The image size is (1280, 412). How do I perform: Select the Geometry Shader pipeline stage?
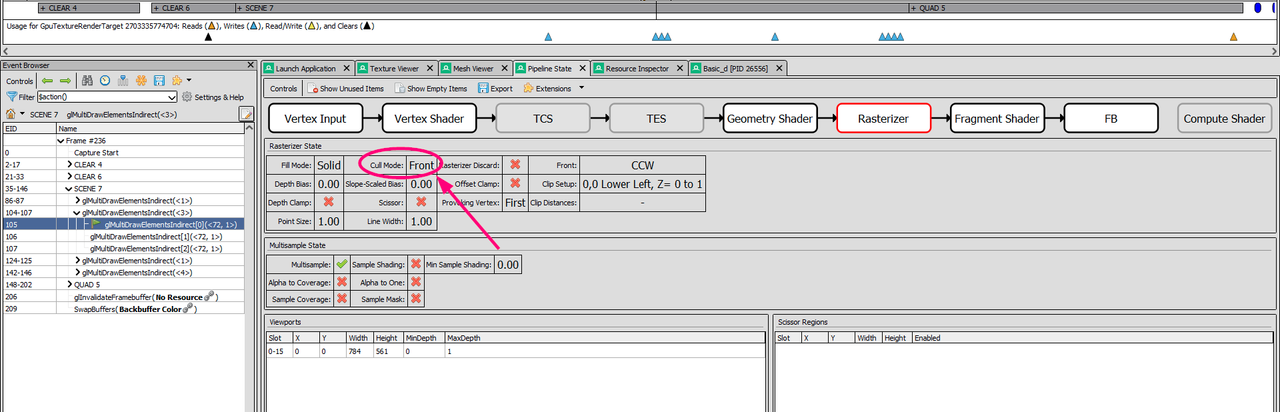(x=770, y=119)
